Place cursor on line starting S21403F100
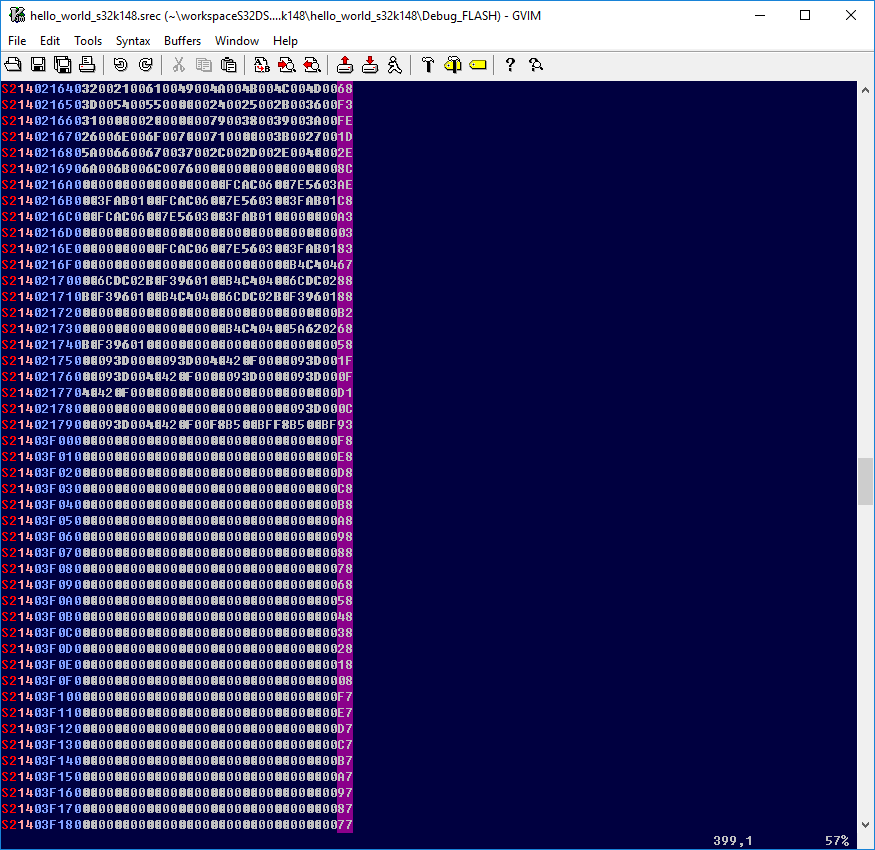 point(177,697)
